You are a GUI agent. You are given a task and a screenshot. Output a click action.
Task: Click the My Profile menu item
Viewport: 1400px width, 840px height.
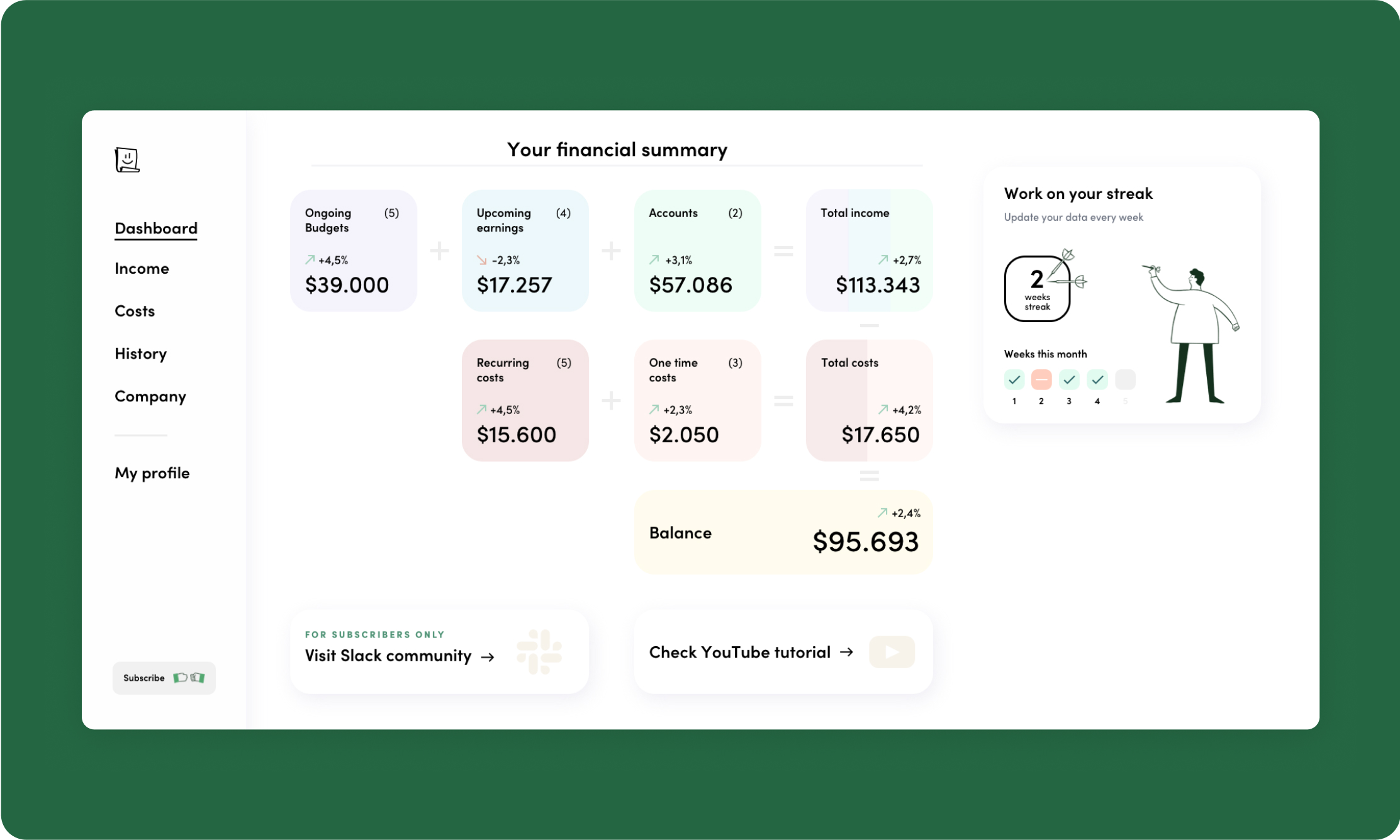(153, 473)
